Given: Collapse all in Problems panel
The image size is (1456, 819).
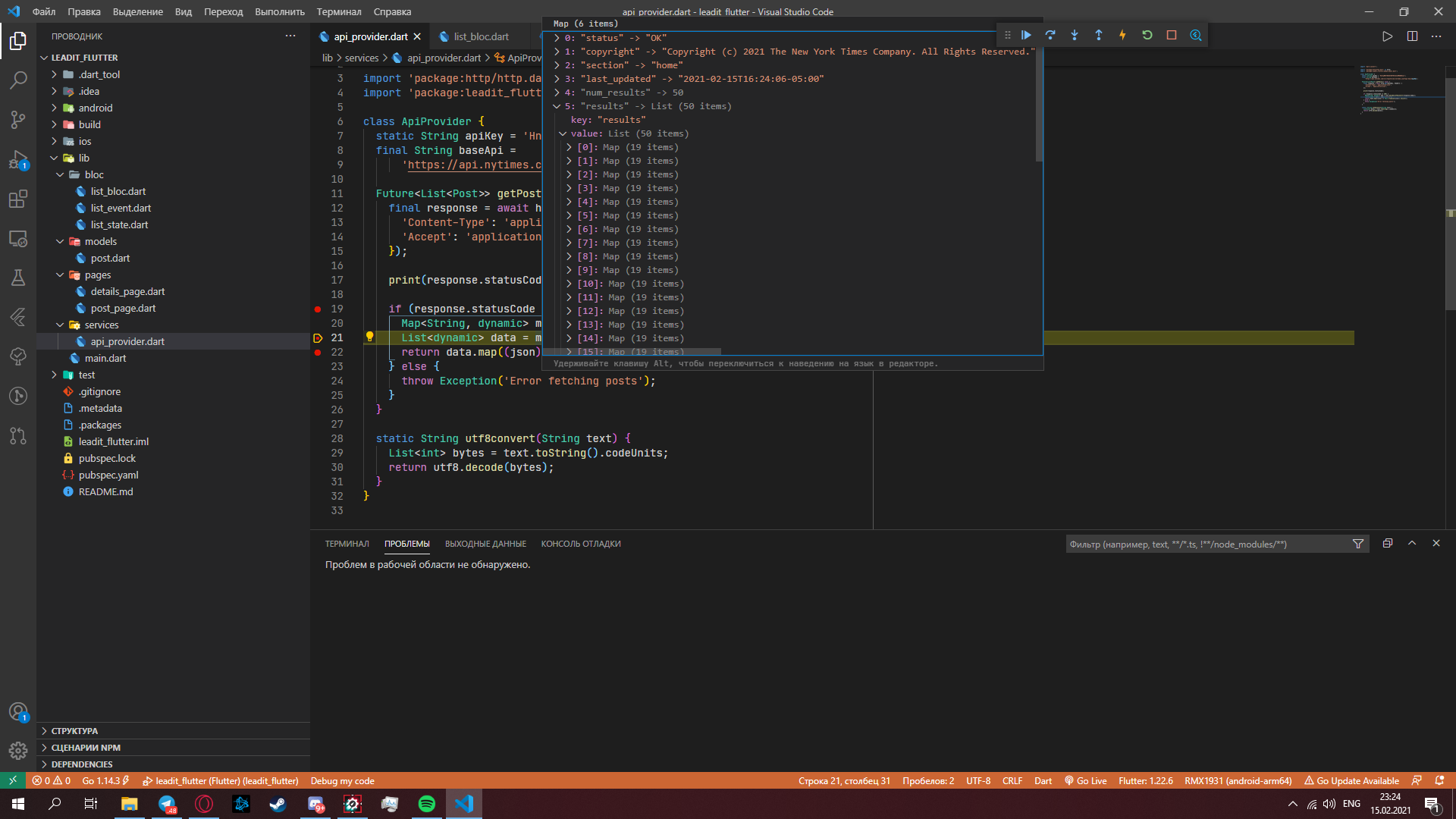Looking at the screenshot, I should (1388, 543).
